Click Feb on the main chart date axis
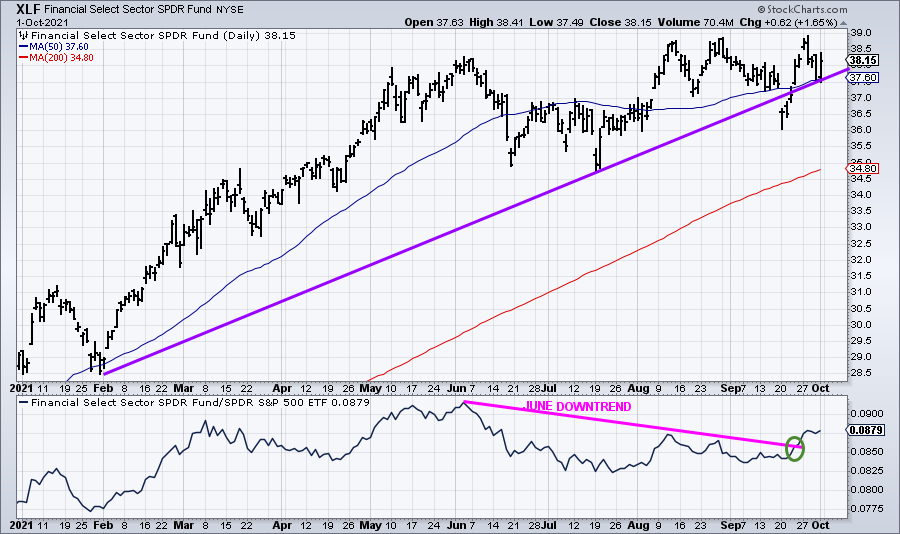This screenshot has width=900, height=534. click(x=103, y=388)
